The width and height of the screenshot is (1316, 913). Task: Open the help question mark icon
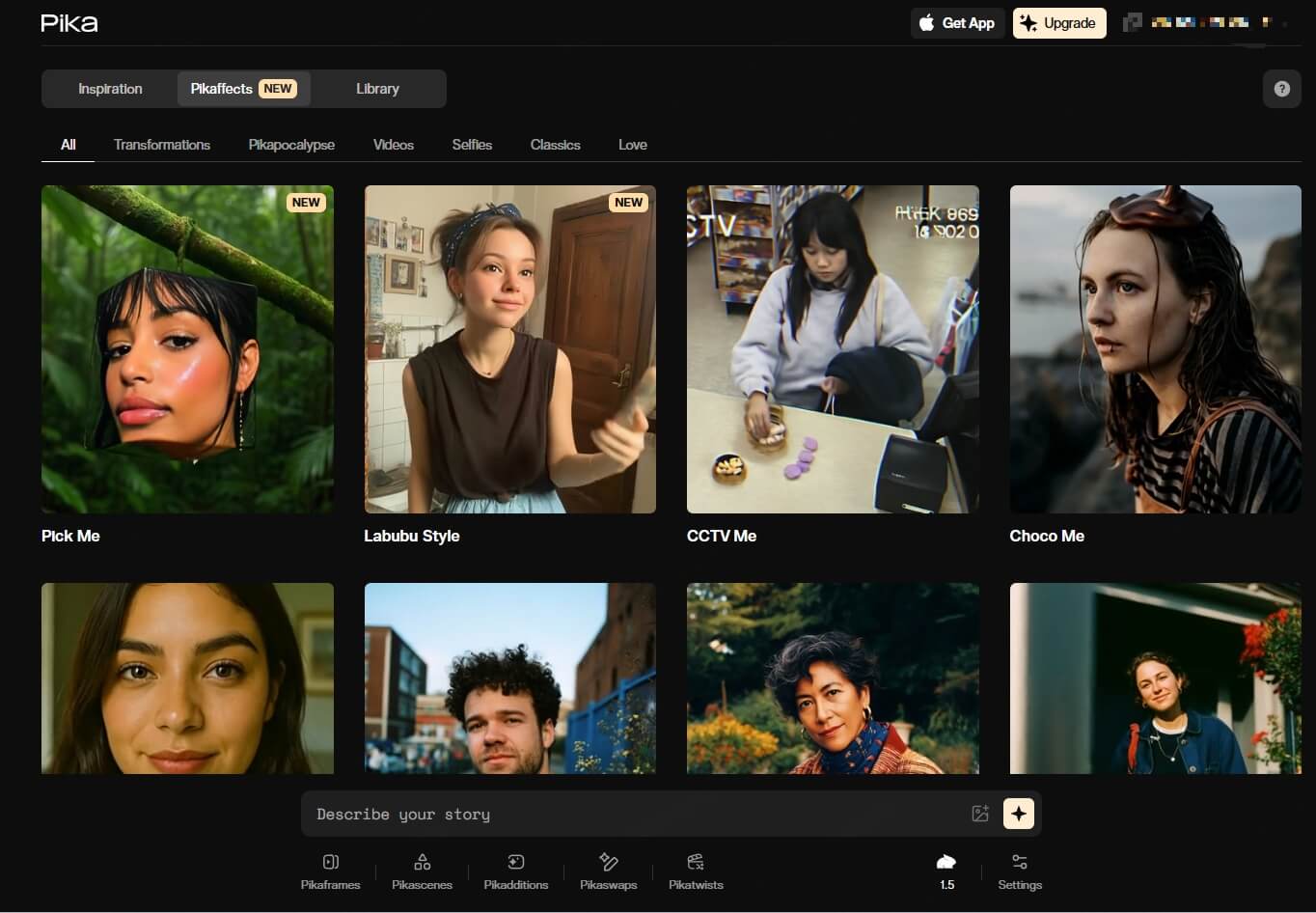click(x=1281, y=89)
